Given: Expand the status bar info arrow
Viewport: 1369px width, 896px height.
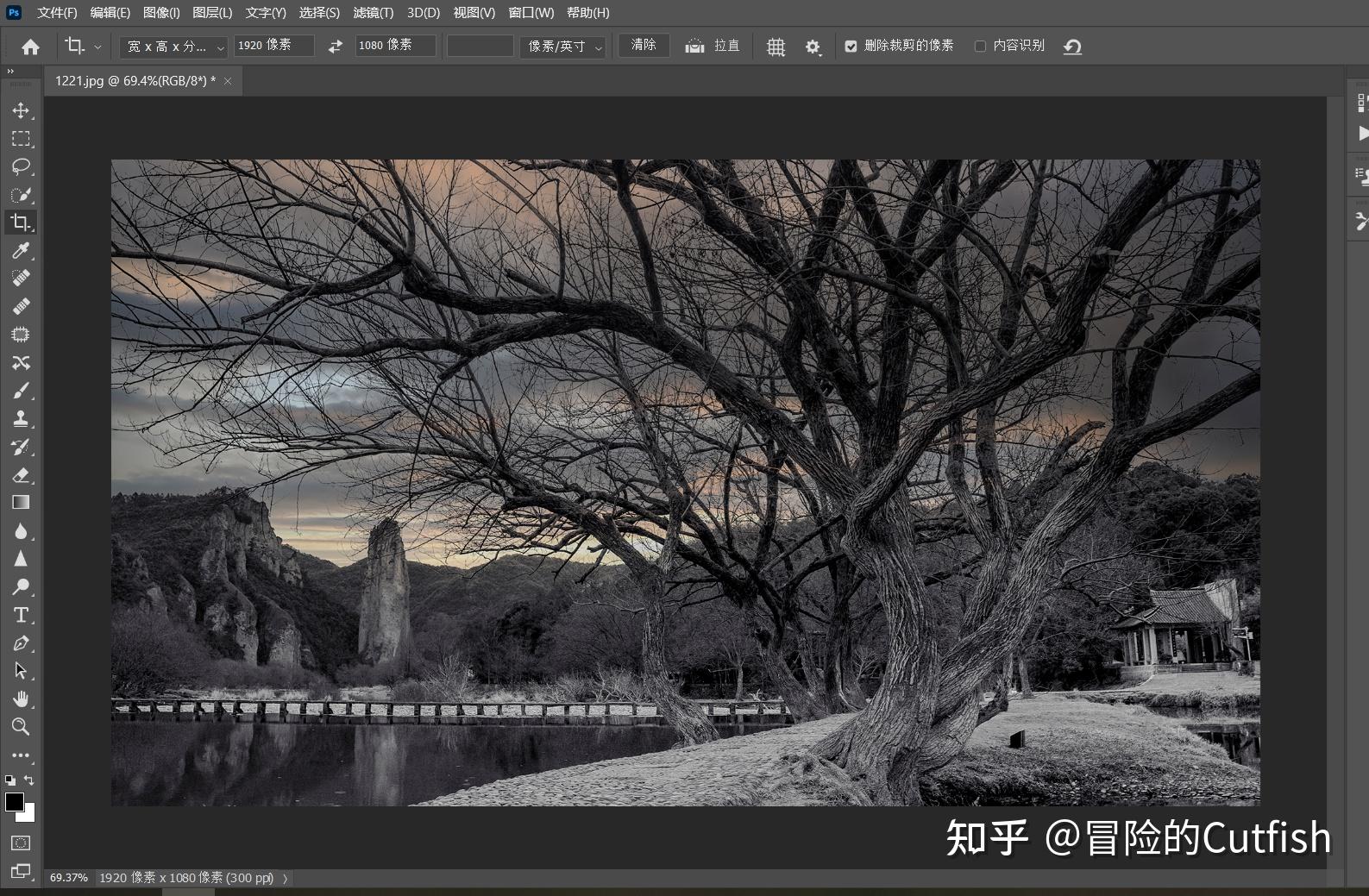Looking at the screenshot, I should point(286,878).
